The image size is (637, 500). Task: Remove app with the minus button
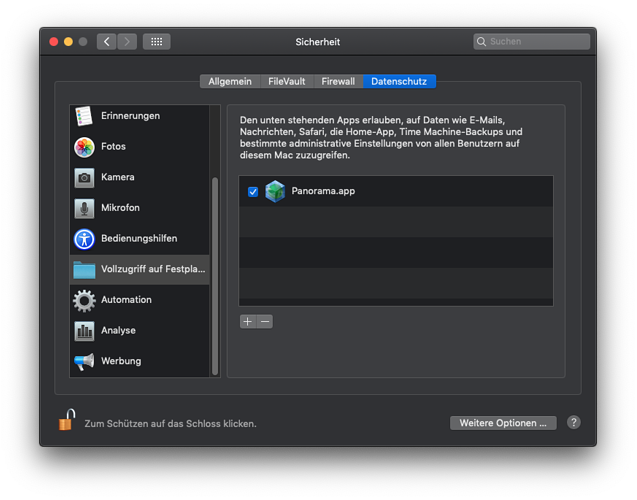tap(265, 322)
